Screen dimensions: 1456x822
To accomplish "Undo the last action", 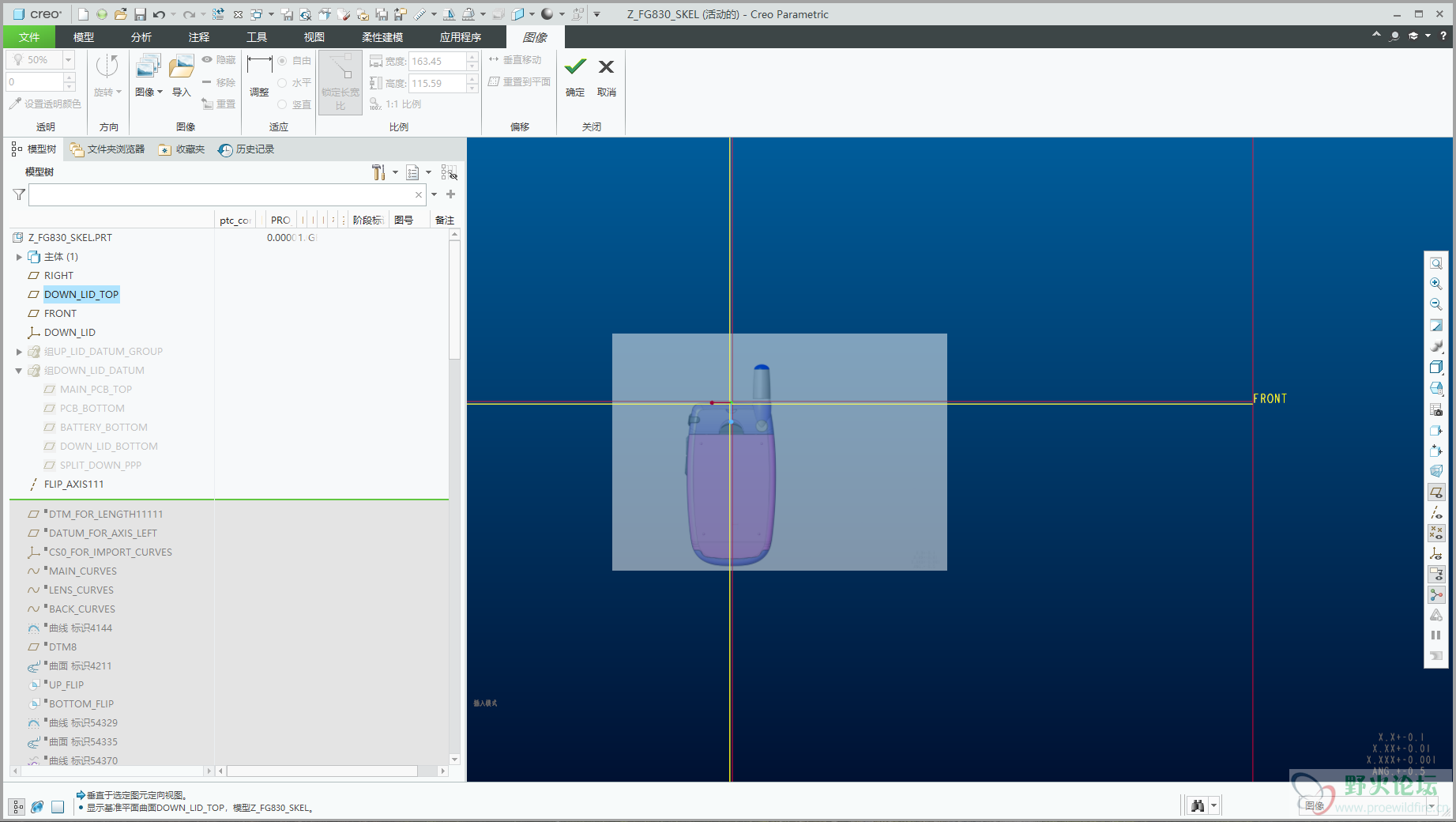I will [159, 14].
